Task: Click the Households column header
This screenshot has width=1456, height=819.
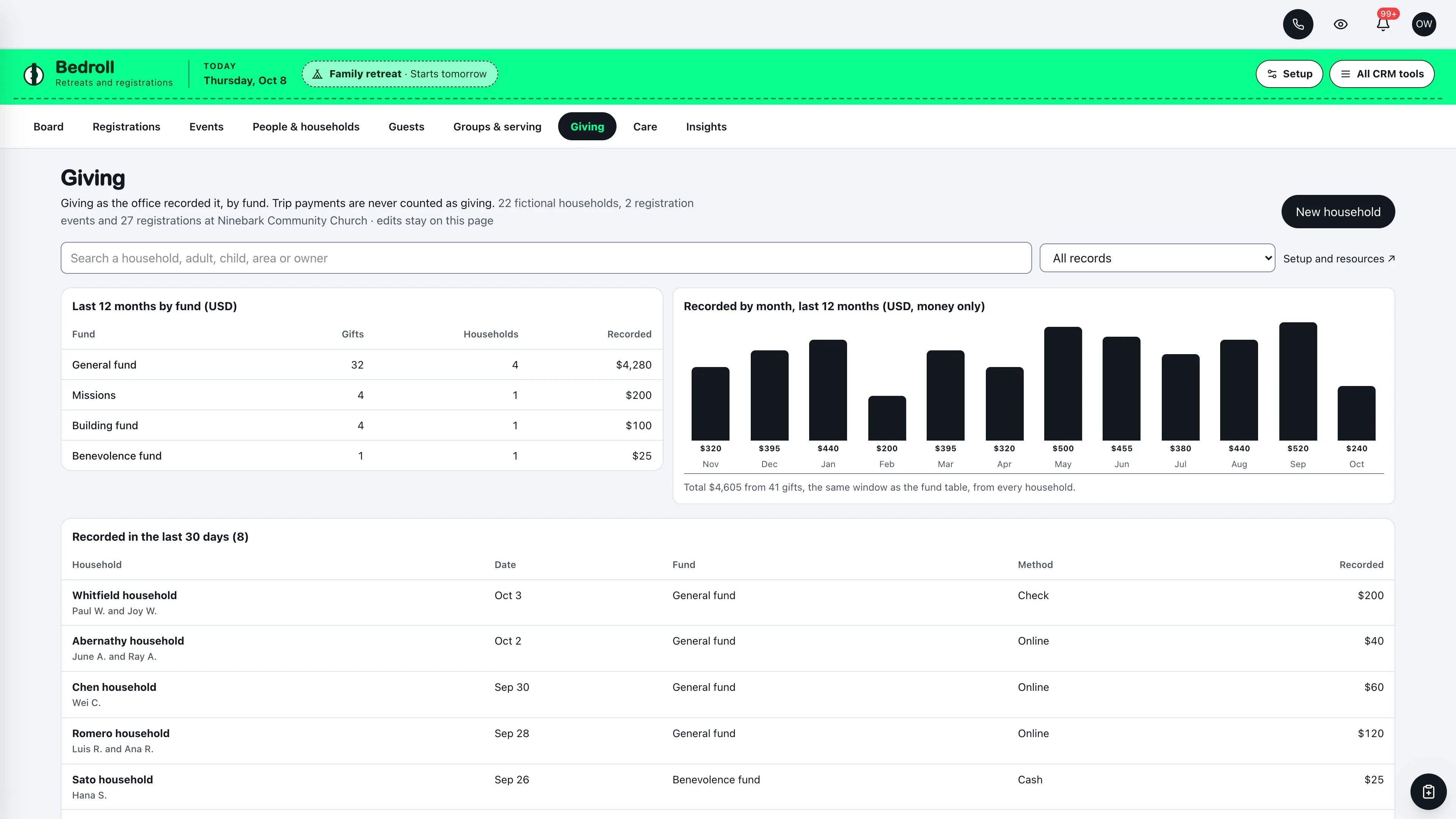Action: click(491, 334)
